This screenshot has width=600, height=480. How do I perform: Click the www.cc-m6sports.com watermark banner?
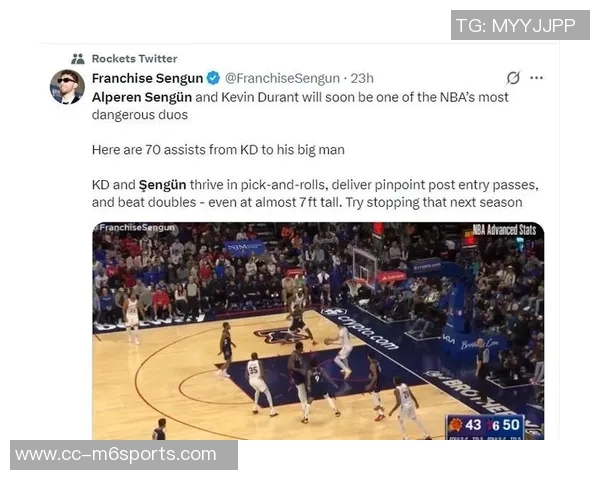[124, 455]
